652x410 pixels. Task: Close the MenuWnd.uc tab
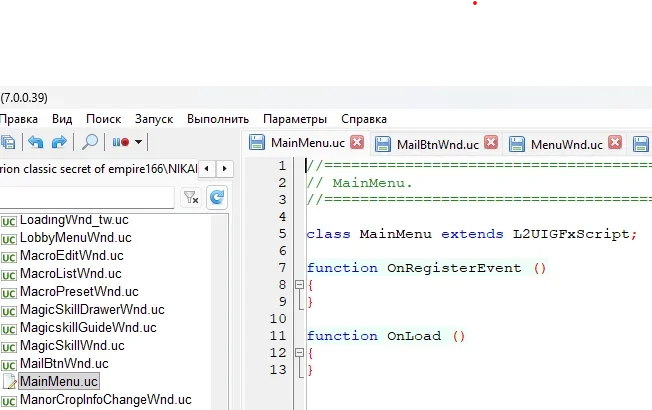click(x=615, y=143)
